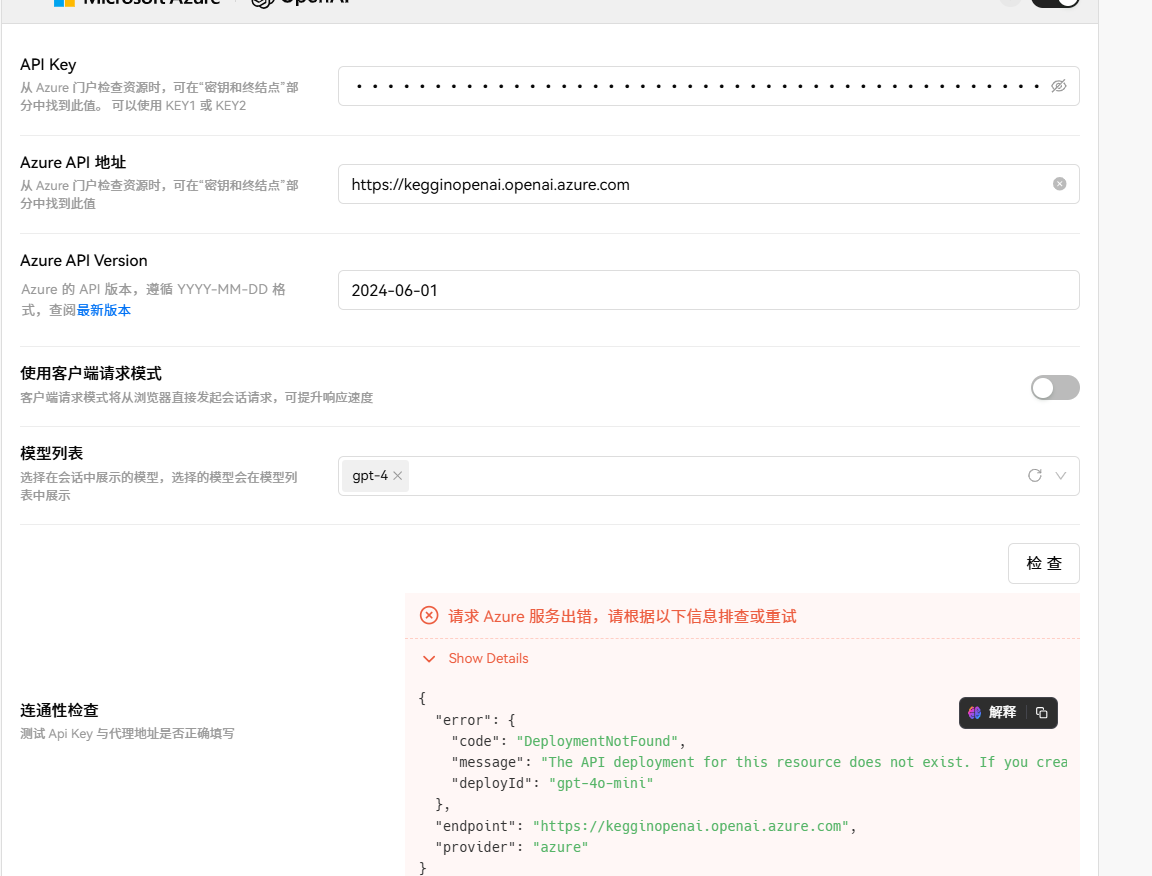The image size is (1152, 876).
Task: Click the 模型列表 section title
Action: [51, 453]
